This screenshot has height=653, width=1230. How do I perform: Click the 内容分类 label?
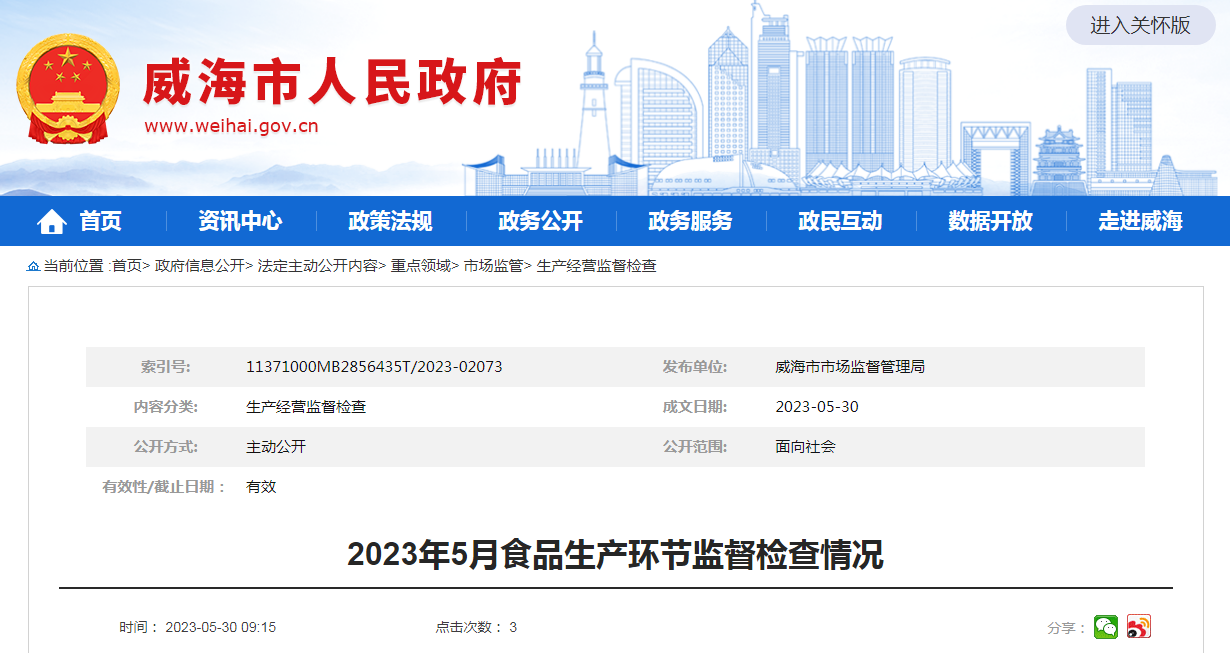click(165, 407)
